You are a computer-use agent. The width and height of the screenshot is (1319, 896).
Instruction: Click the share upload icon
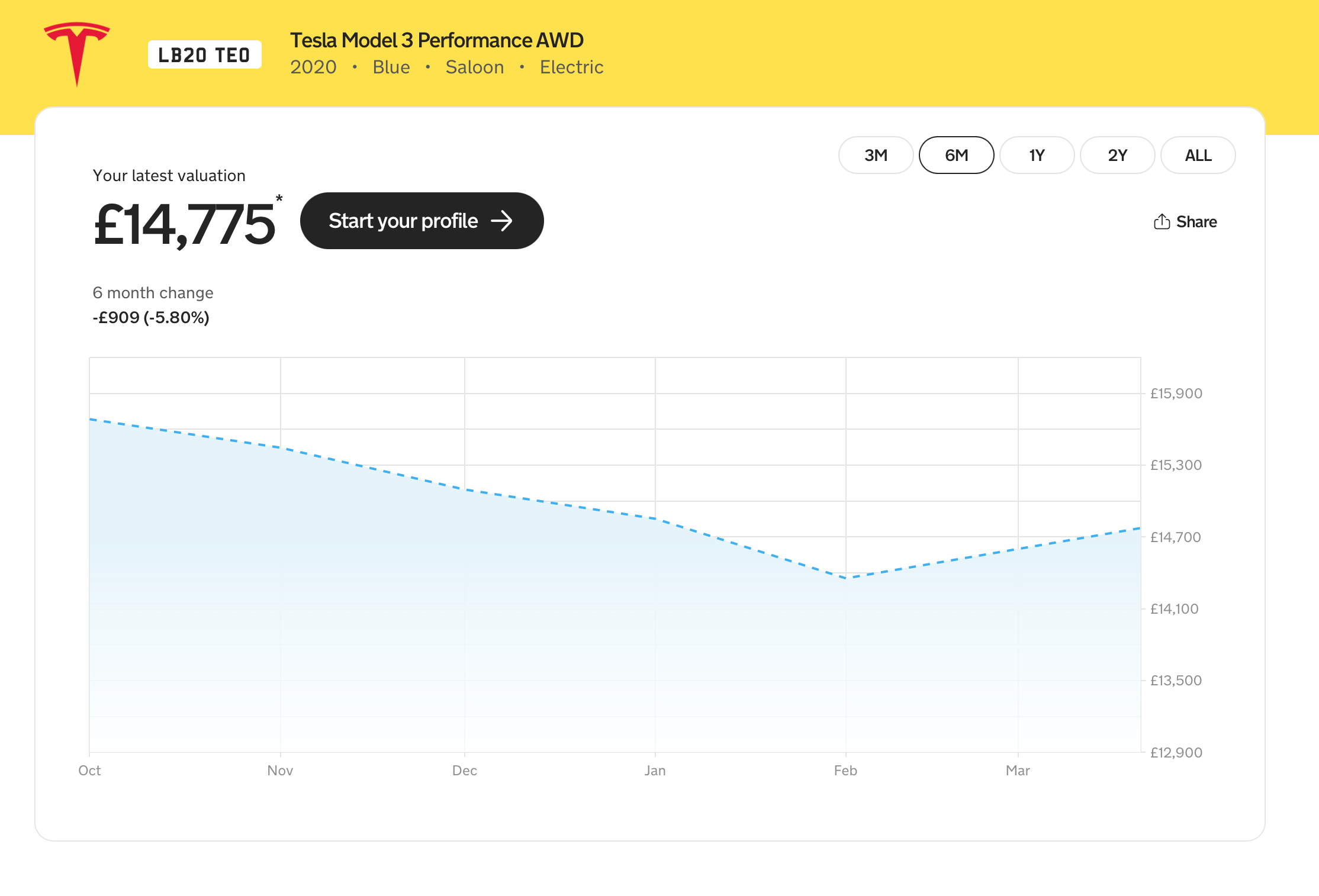click(1162, 221)
